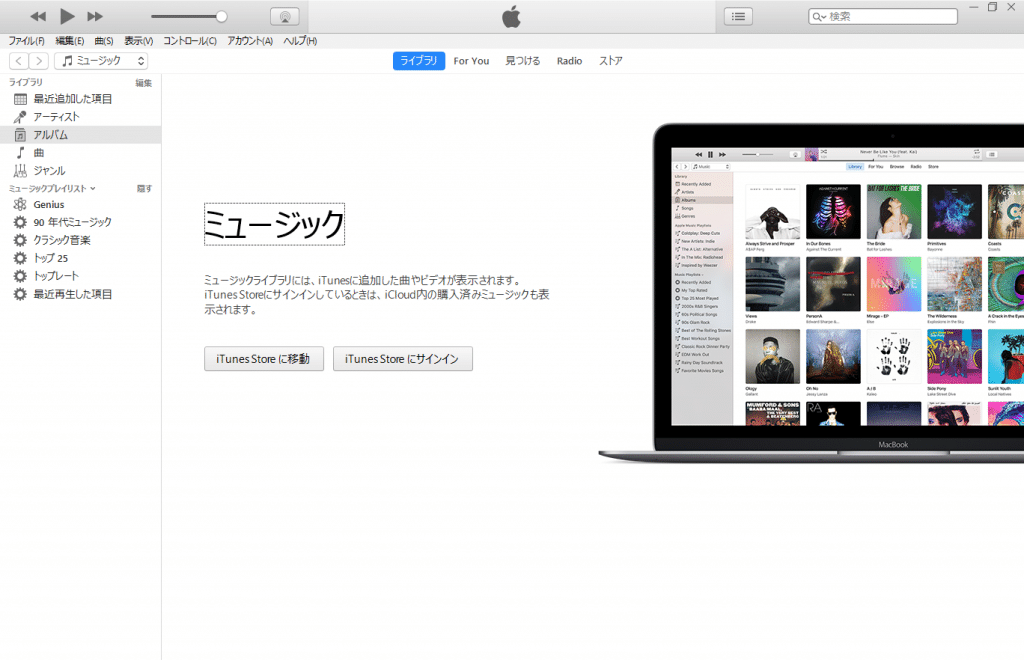1024x660 pixels.
Task: Open the ファイル(F) menu
Action: click(26, 40)
